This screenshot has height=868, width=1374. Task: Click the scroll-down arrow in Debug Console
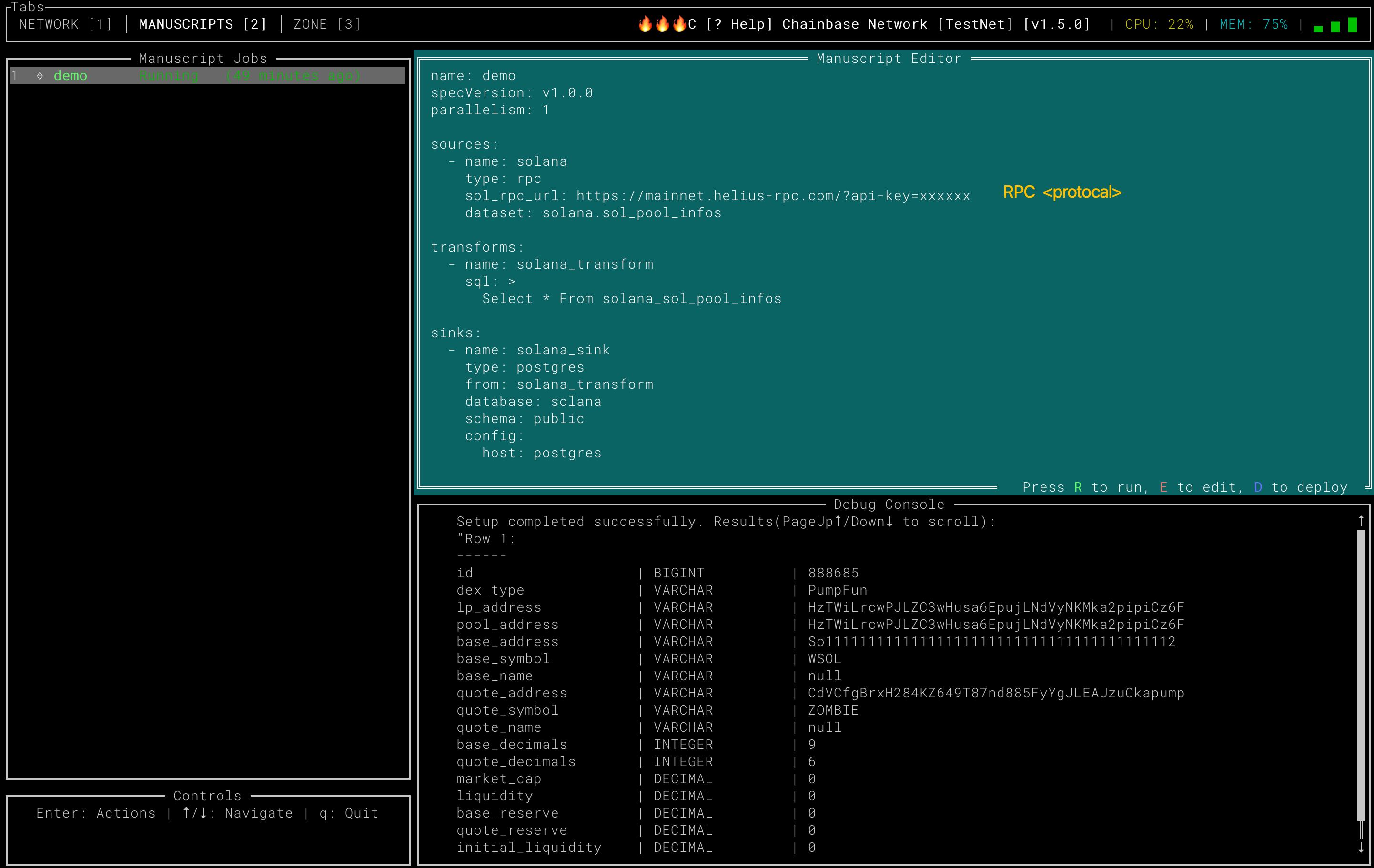tap(1361, 848)
